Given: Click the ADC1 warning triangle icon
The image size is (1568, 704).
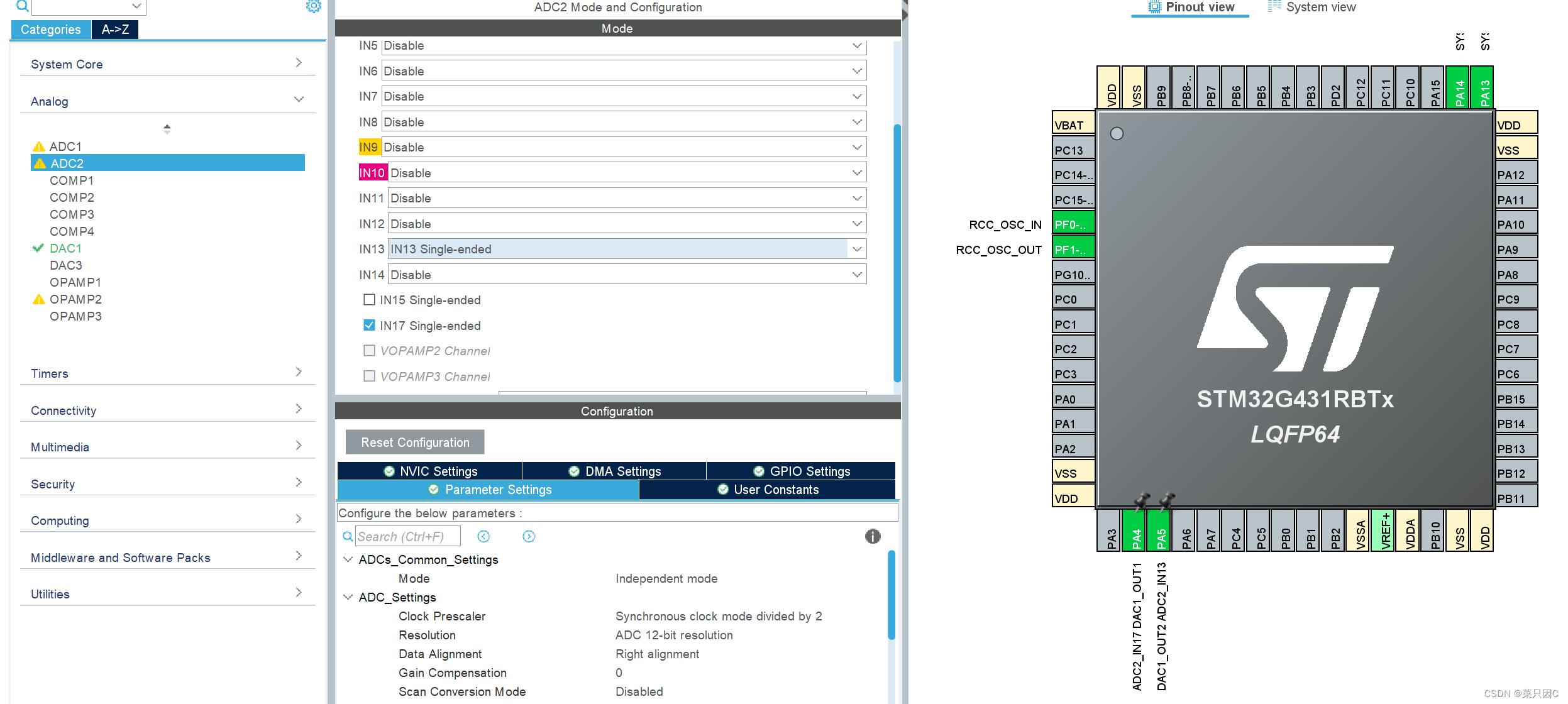Looking at the screenshot, I should pos(39,146).
